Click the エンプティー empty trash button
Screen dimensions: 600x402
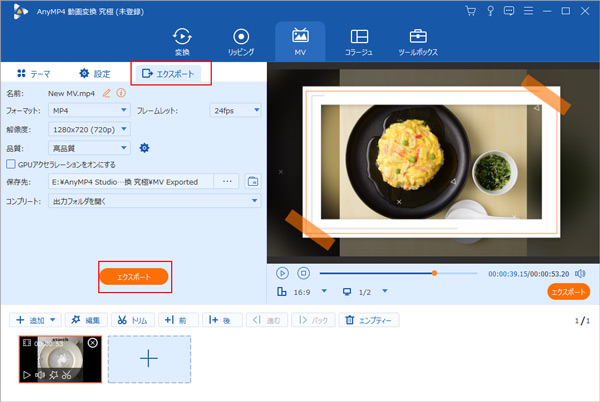click(369, 320)
